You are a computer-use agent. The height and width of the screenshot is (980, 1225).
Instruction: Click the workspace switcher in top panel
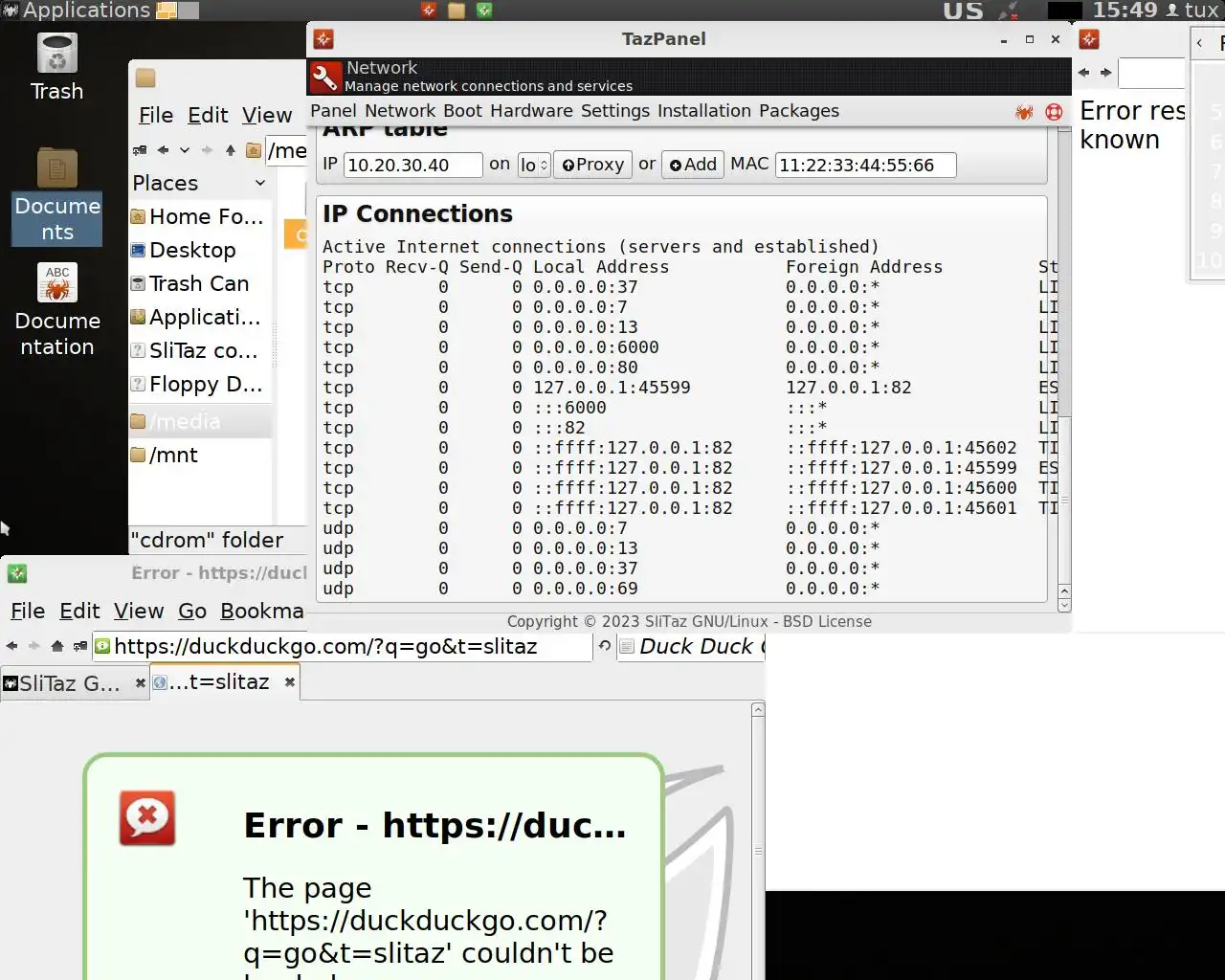(x=177, y=11)
